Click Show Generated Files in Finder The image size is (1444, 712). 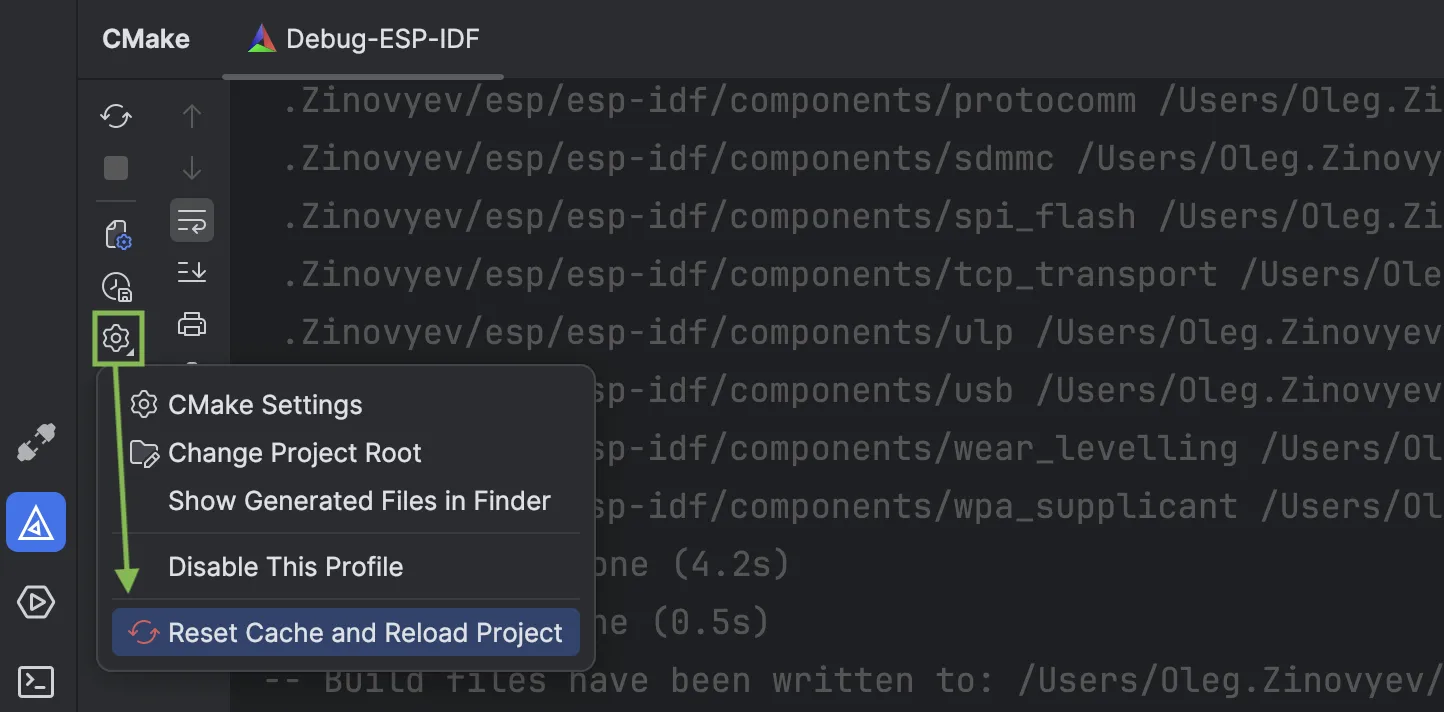click(x=359, y=501)
